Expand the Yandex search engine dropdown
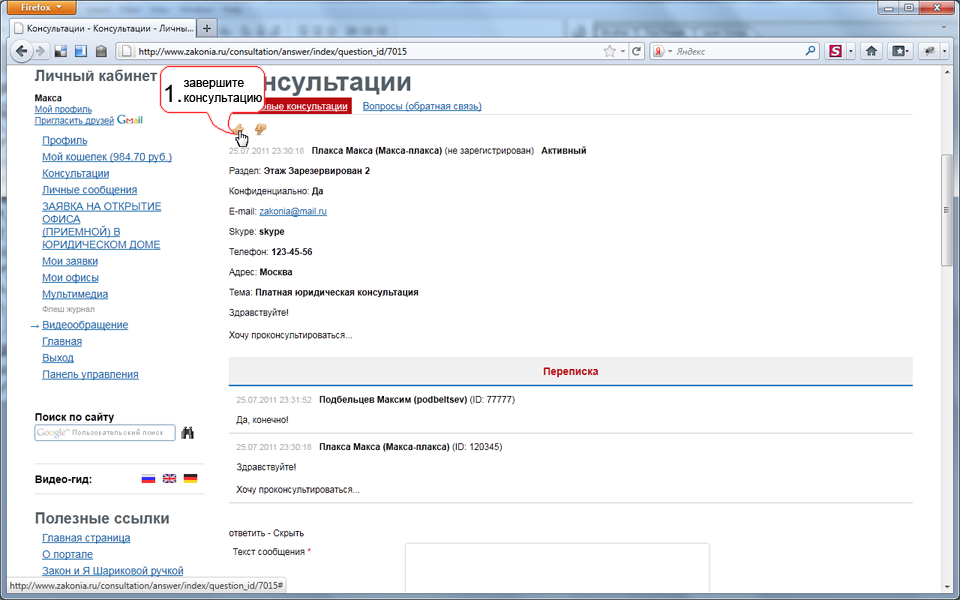This screenshot has height=600, width=960. [x=664, y=51]
